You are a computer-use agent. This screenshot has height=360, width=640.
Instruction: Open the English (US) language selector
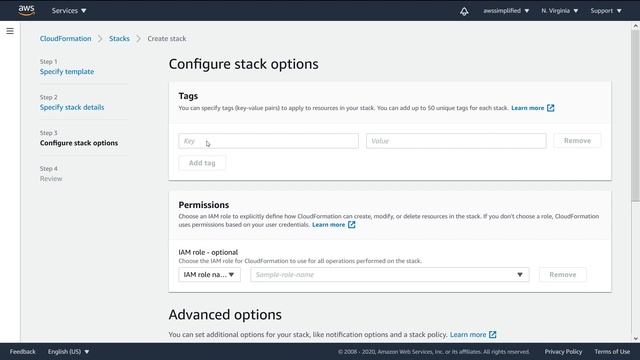(68, 351)
